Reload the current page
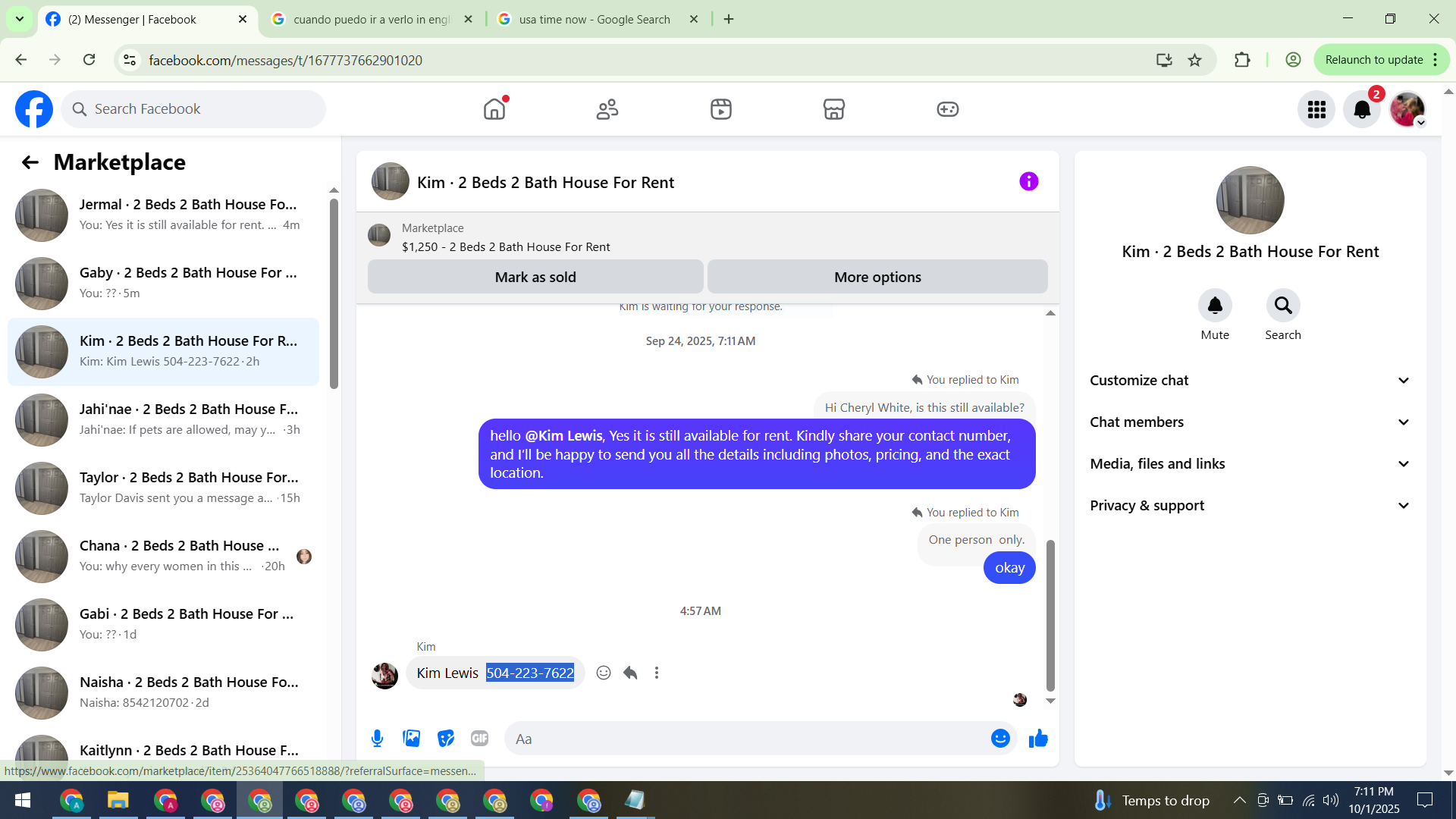The image size is (1456, 819). (89, 60)
